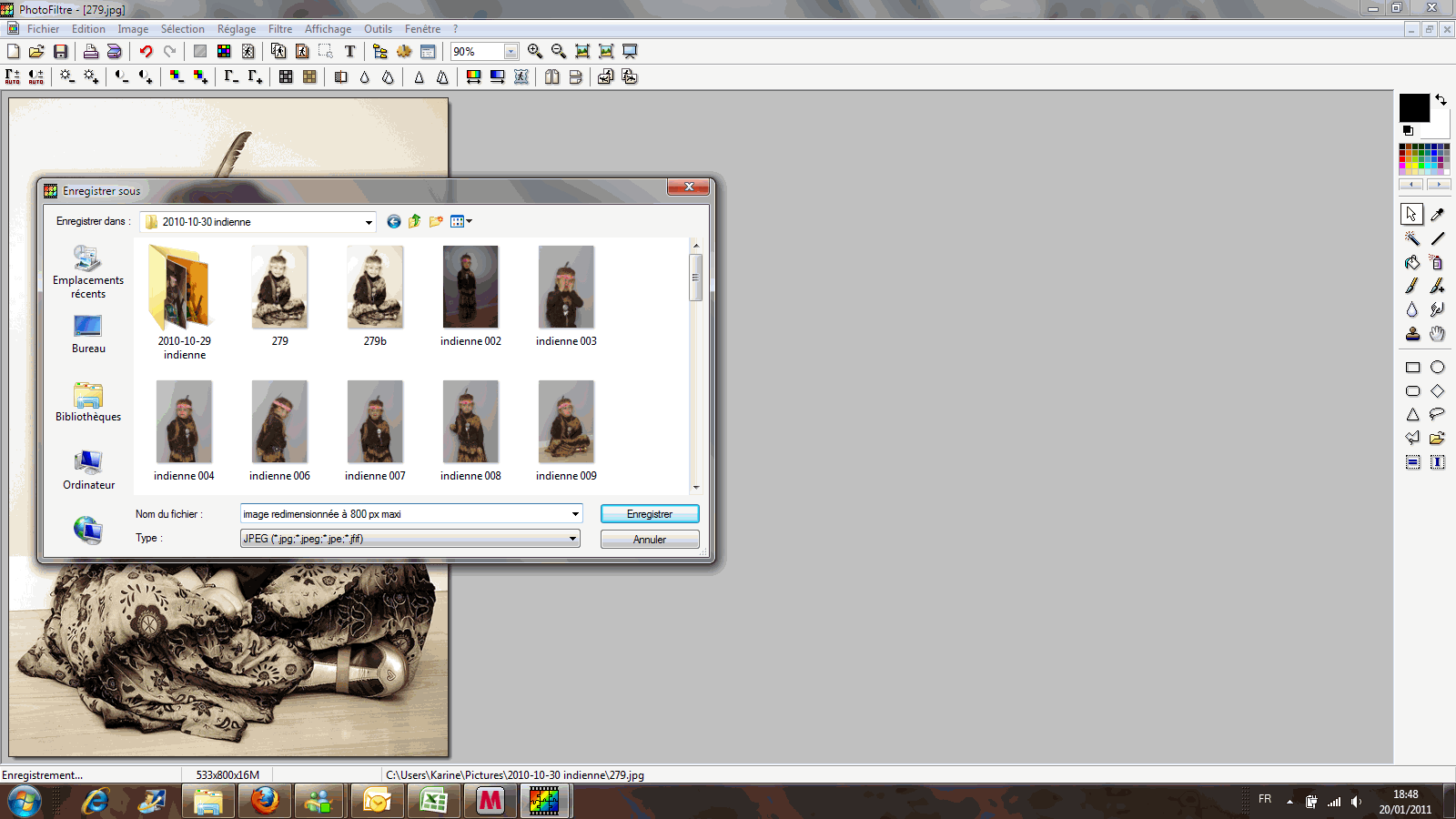Open the Image menu

click(x=133, y=29)
